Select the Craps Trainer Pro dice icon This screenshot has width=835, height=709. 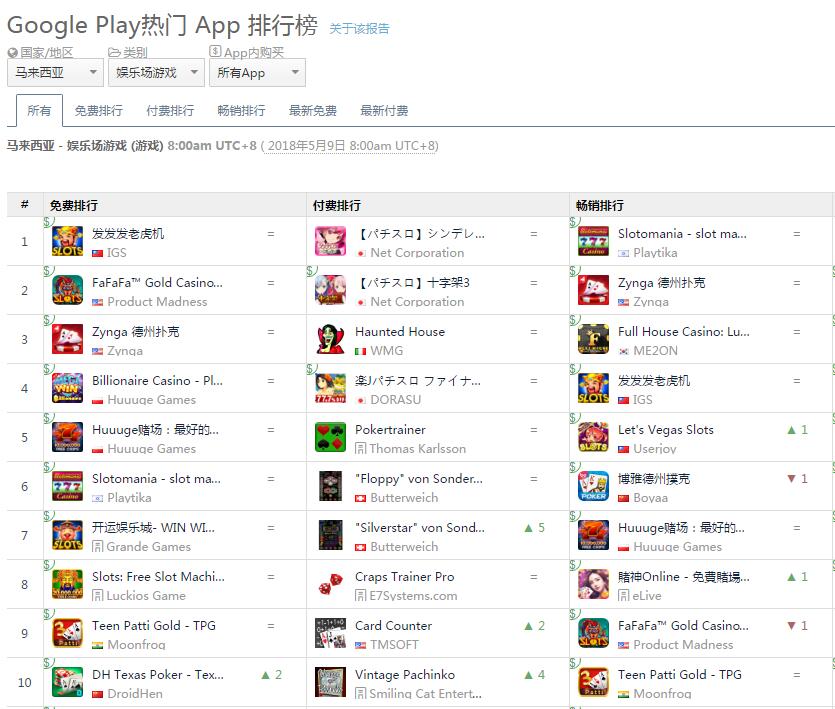click(330, 584)
